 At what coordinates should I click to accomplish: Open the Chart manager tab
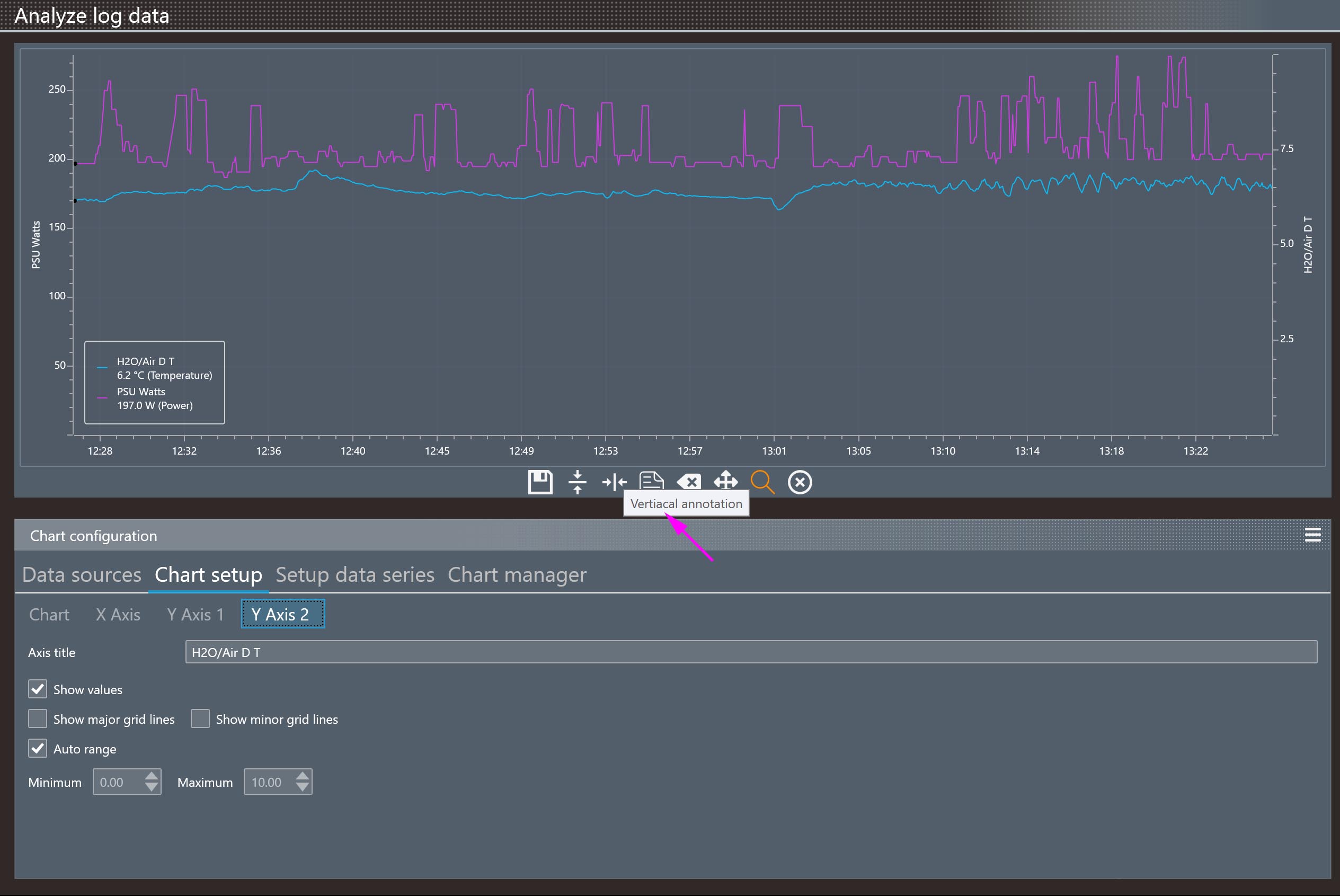point(517,574)
